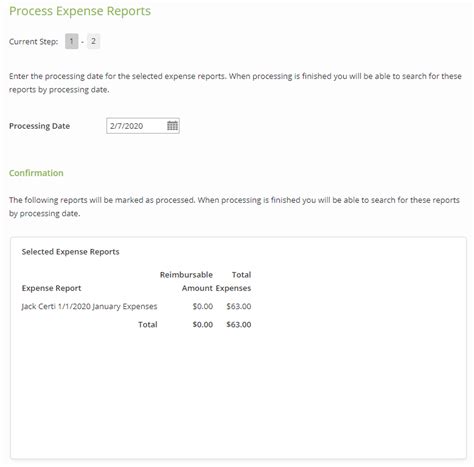
Task: Click the Selected Expense Reports panel title
Action: (x=70, y=252)
